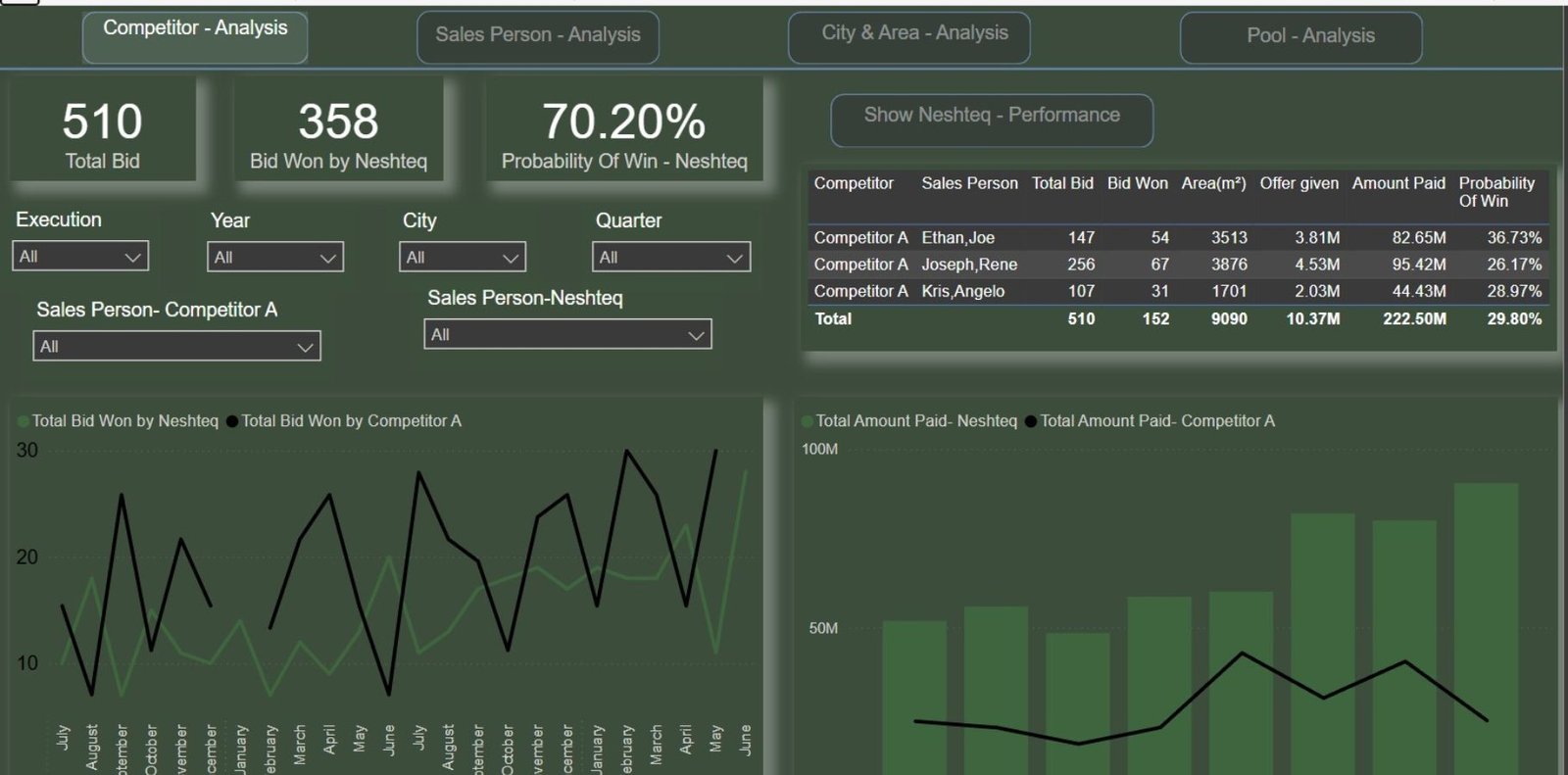Open the Competitor - Analysis tab
This screenshot has height=775, width=1568.
click(x=195, y=37)
